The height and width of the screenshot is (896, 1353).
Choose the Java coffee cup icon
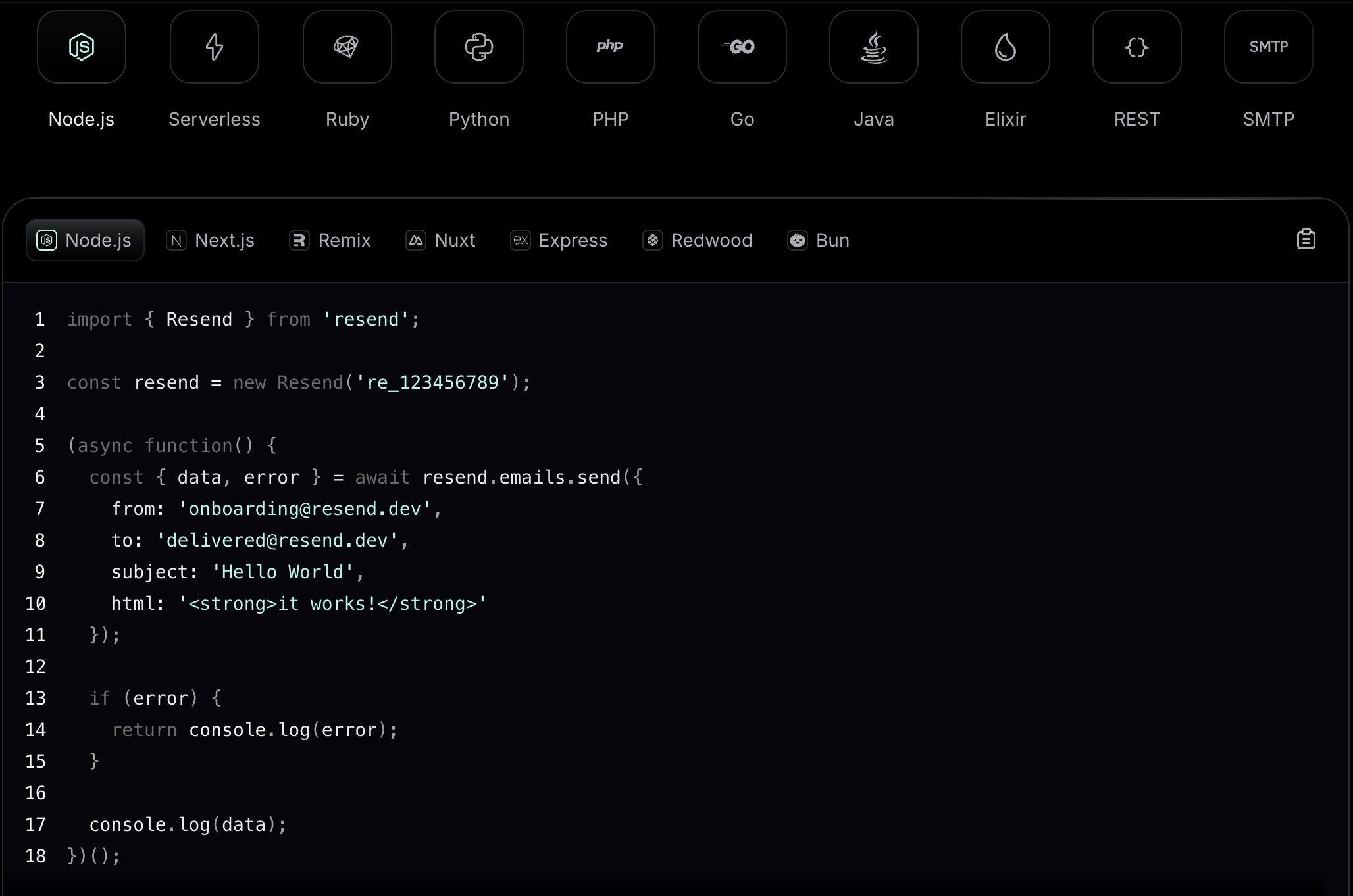click(874, 47)
